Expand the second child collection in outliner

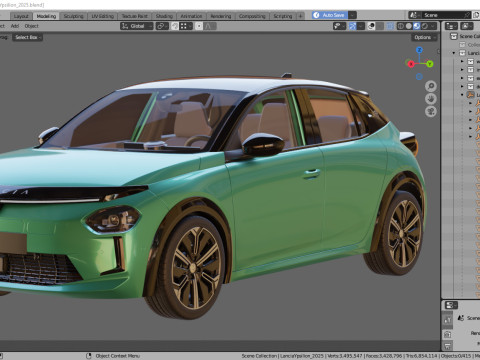point(462,70)
